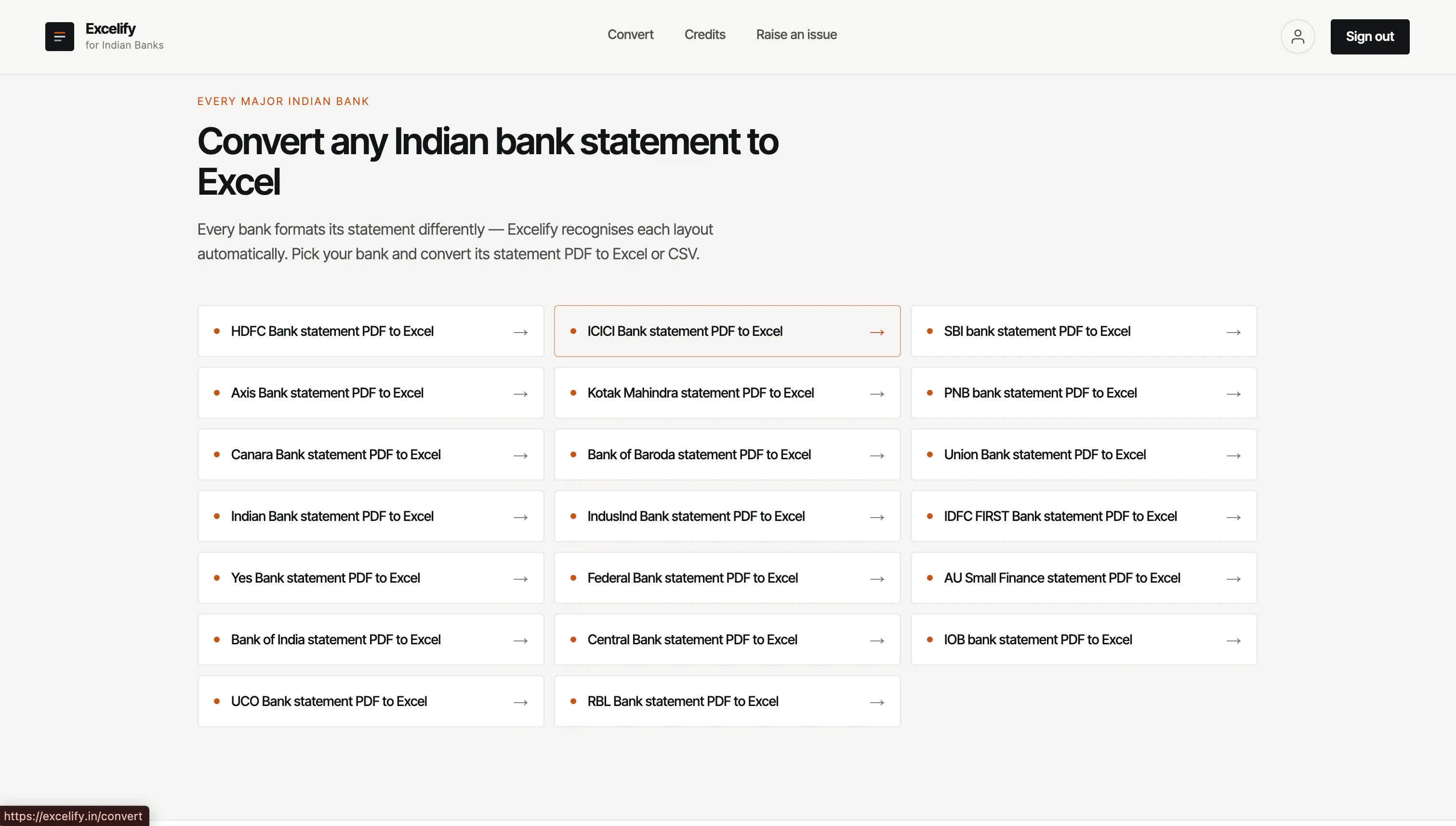Viewport: 1456px width, 826px height.
Task: Open the Credits nav item
Action: pos(704,35)
